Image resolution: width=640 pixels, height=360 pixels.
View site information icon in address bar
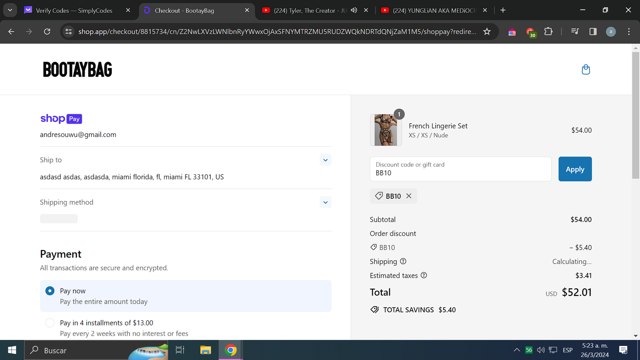[x=68, y=31]
